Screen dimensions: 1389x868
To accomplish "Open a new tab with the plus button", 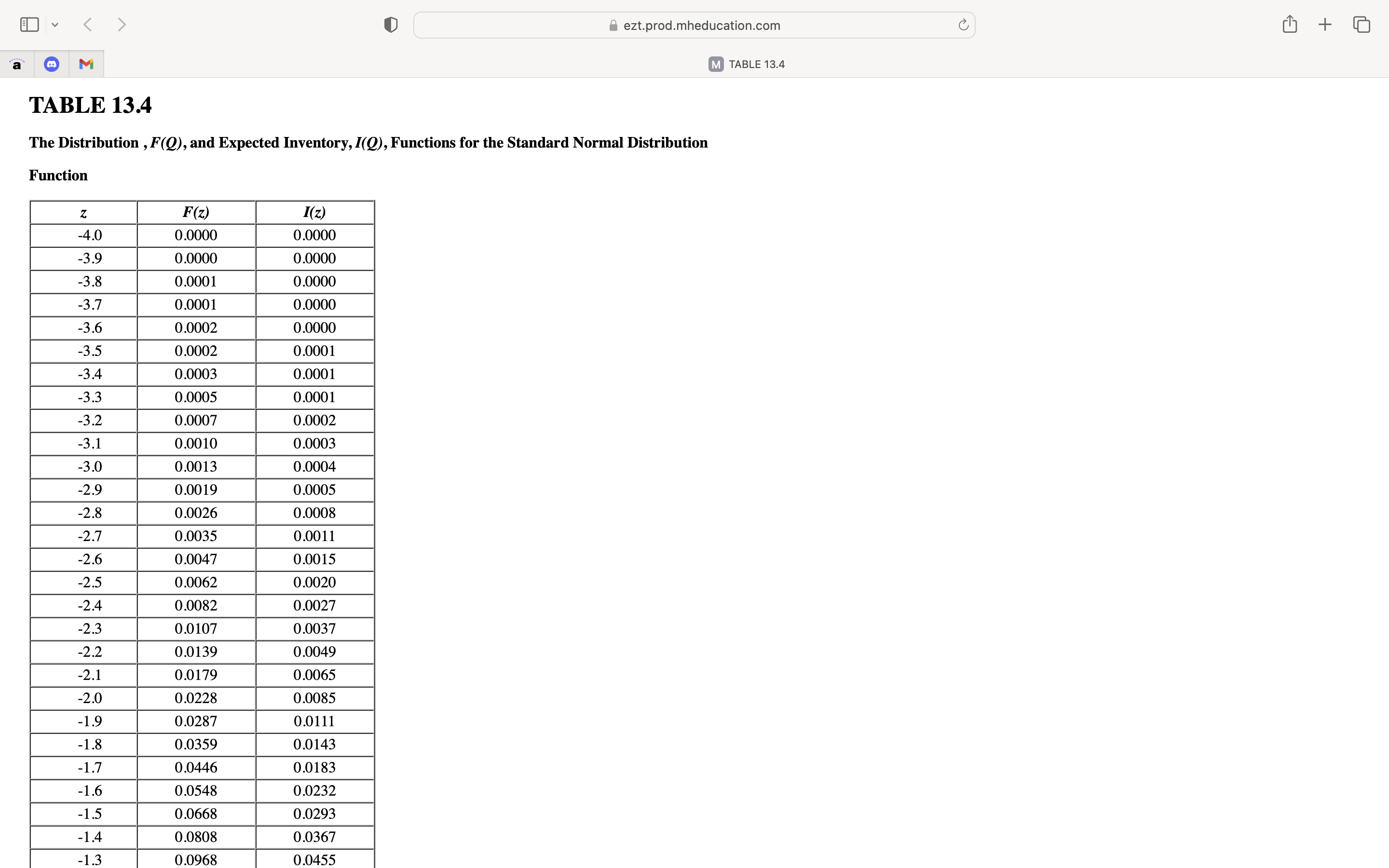I will [1325, 24].
